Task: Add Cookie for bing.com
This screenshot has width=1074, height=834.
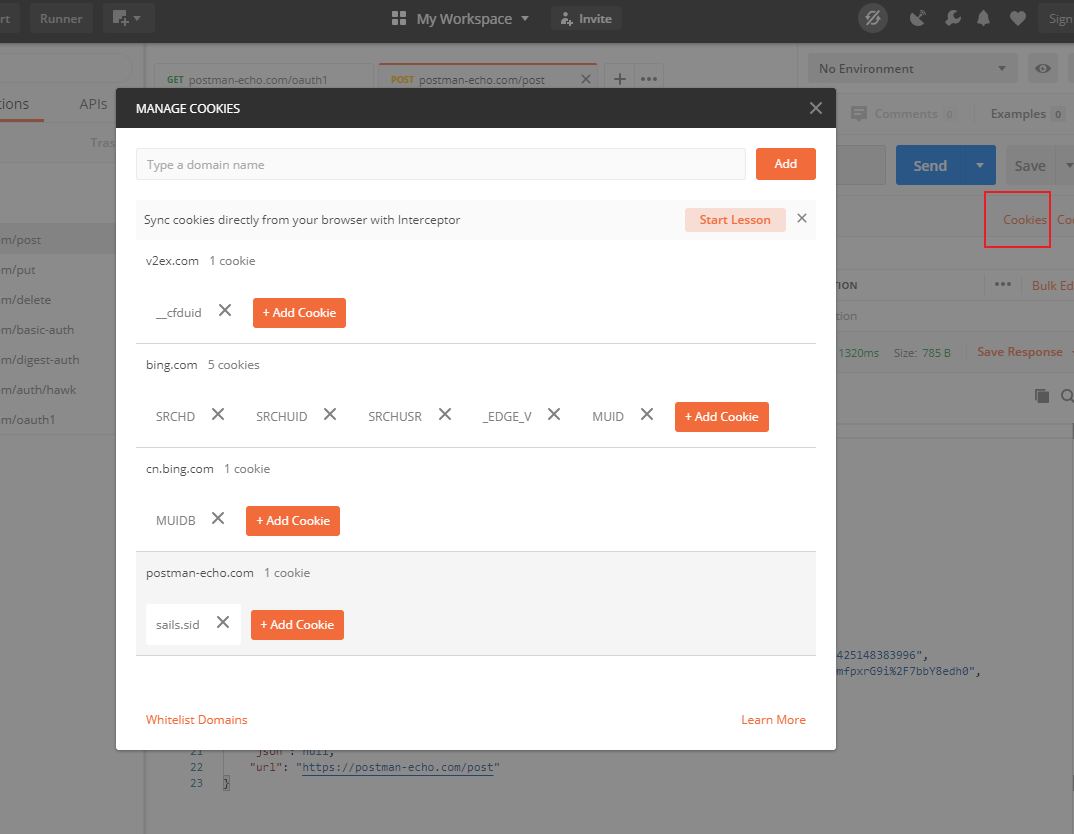Action: coord(722,417)
